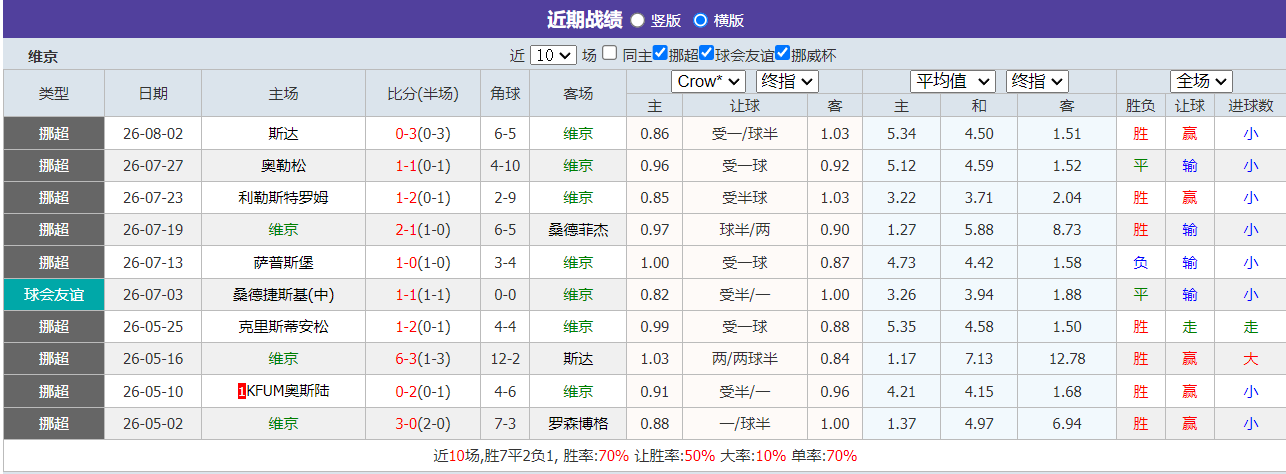Click the 走 handicap result on 26-05-25
The image size is (1286, 474).
1190,326
